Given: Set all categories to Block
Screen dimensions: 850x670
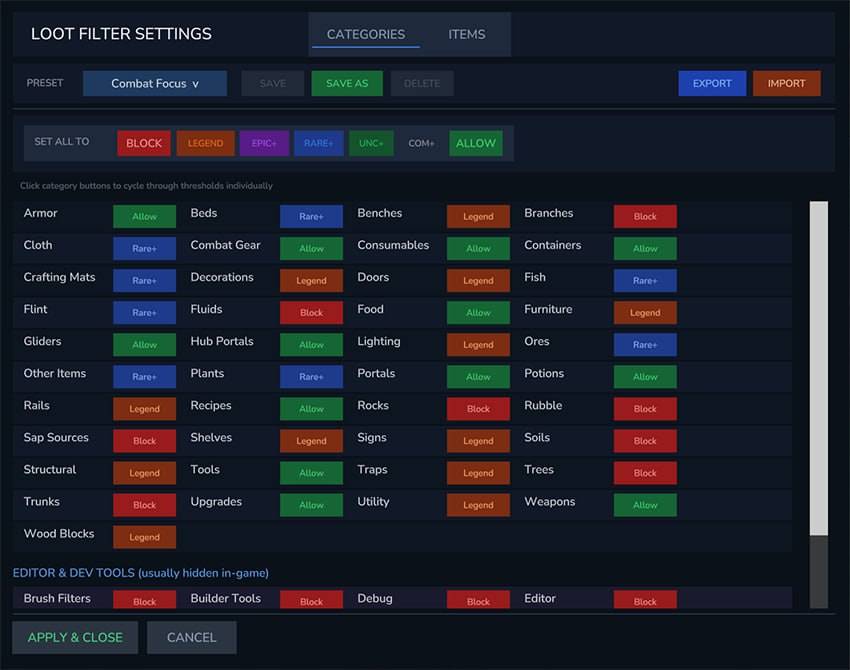Looking at the screenshot, I should (x=144, y=143).
